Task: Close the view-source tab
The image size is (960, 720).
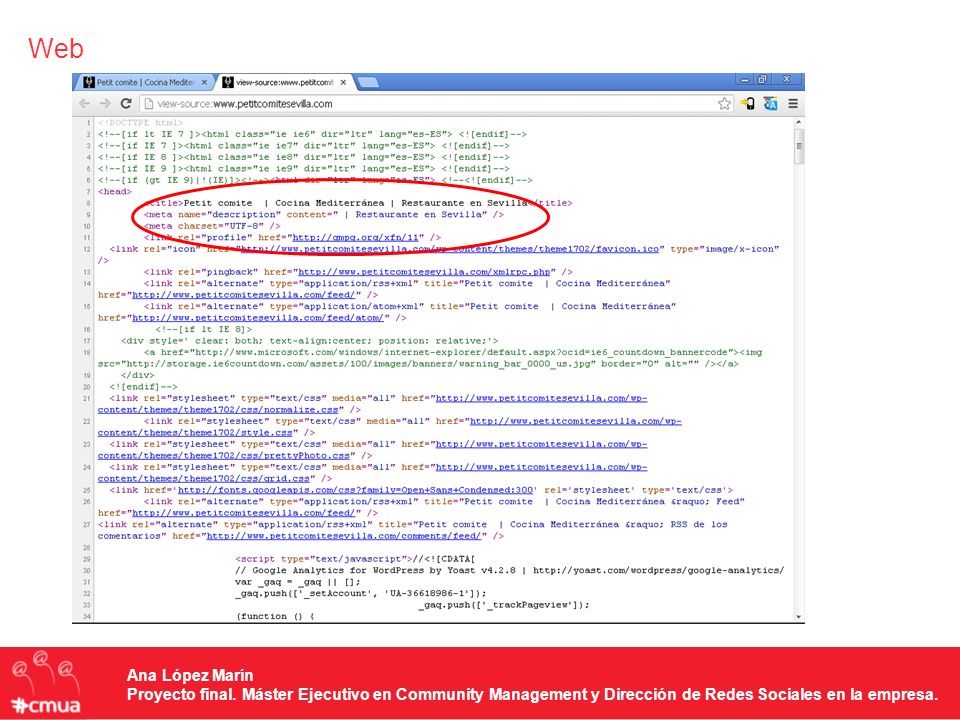Action: tap(343, 82)
